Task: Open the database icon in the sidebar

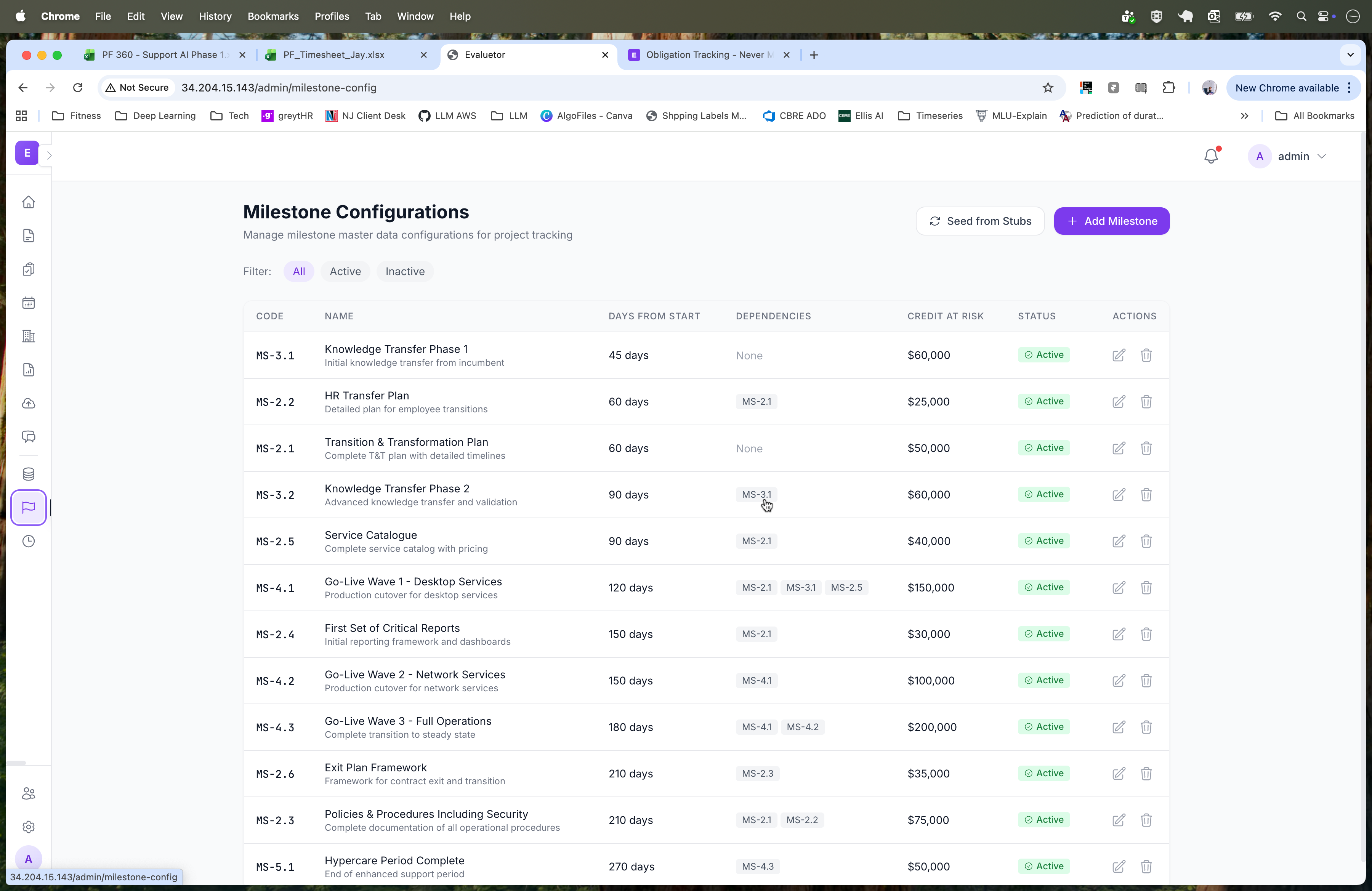Action: tap(28, 474)
